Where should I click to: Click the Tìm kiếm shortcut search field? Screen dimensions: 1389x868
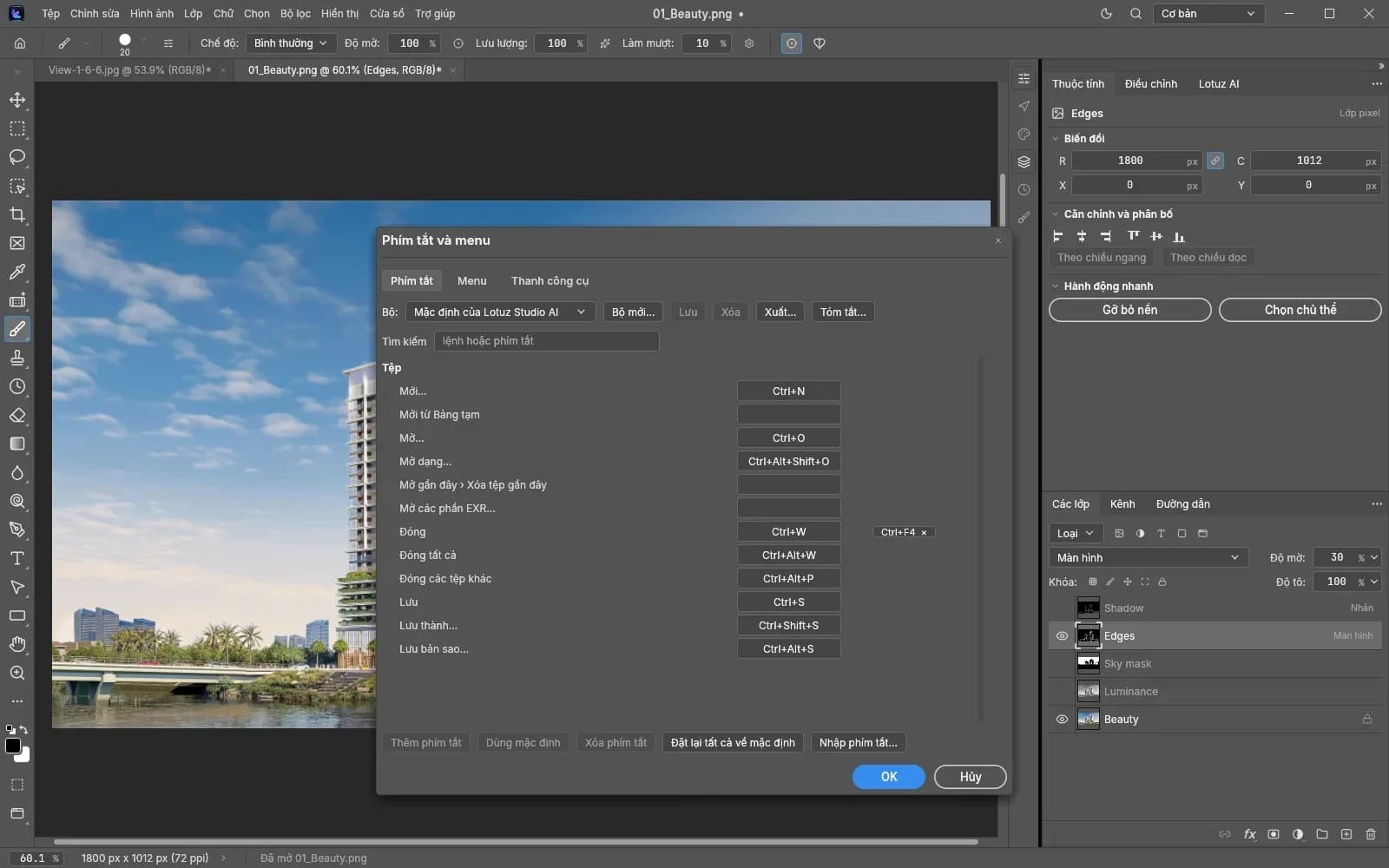(546, 341)
